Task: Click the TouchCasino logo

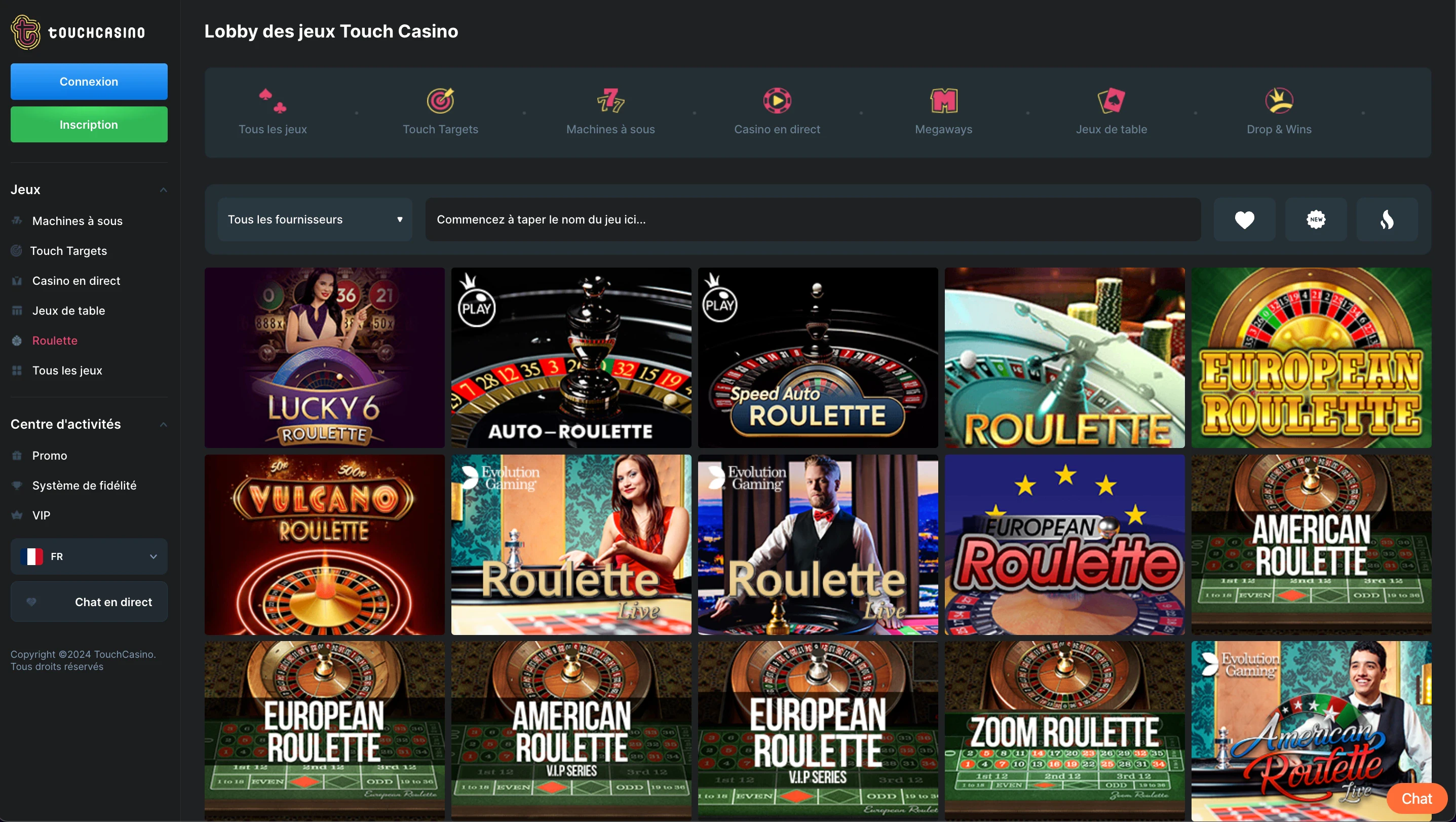Action: (x=78, y=32)
